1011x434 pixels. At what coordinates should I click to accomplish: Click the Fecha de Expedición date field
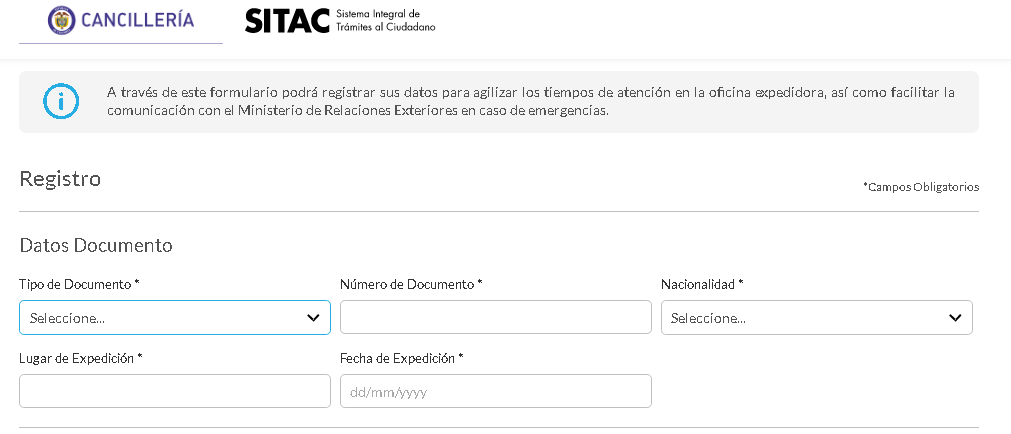496,391
